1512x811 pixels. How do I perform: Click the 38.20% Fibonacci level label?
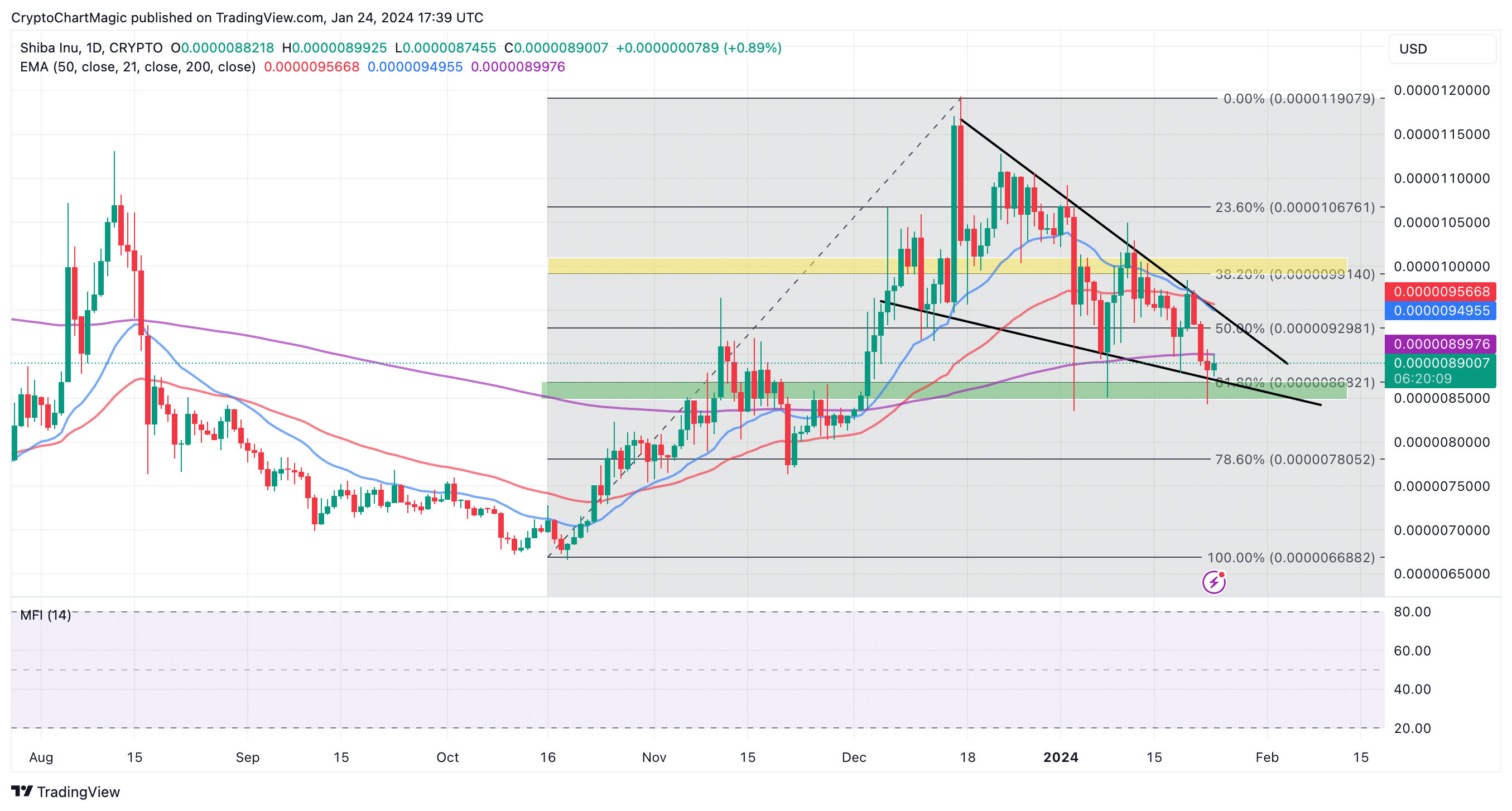pyautogui.click(x=1295, y=274)
